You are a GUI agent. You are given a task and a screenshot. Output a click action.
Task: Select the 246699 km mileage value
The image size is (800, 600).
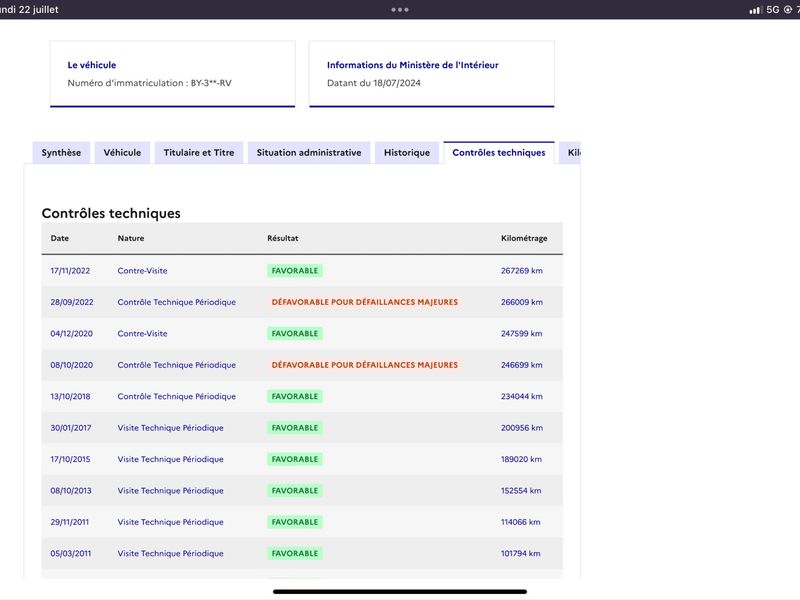521,365
